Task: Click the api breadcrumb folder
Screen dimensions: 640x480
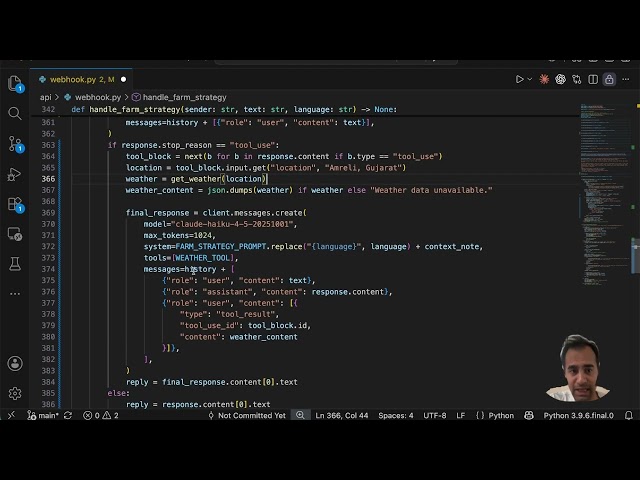Action: [x=45, y=97]
